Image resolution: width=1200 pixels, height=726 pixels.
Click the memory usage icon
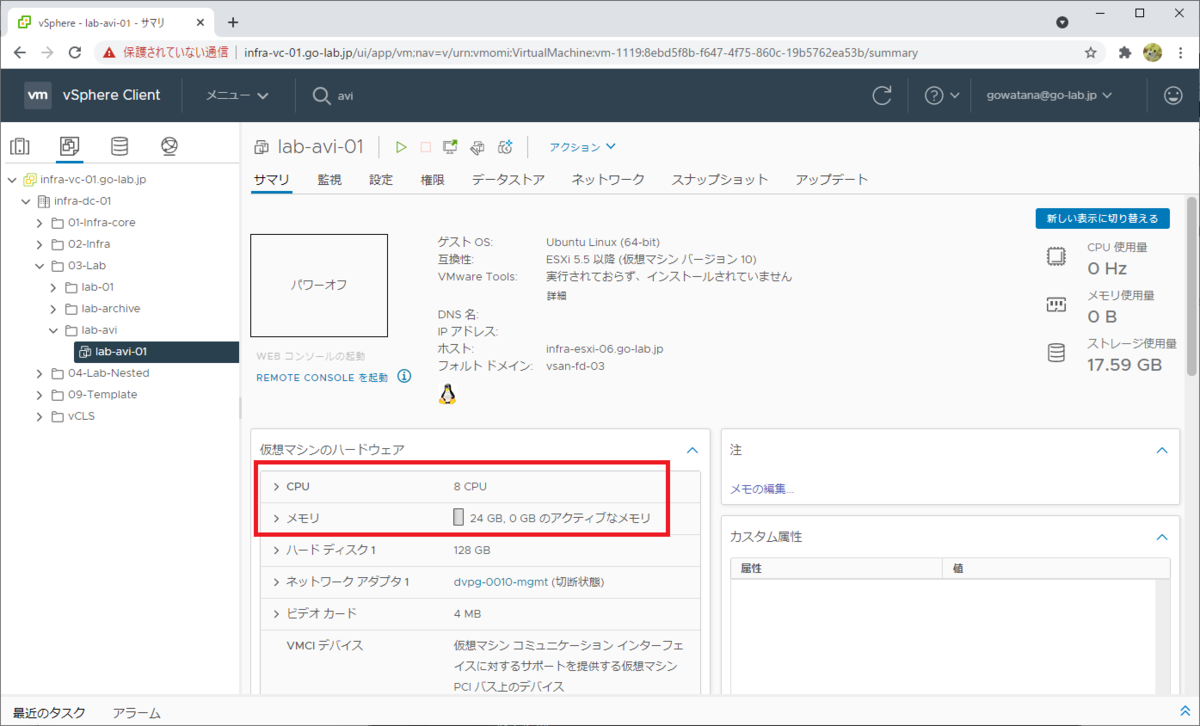click(x=1056, y=305)
